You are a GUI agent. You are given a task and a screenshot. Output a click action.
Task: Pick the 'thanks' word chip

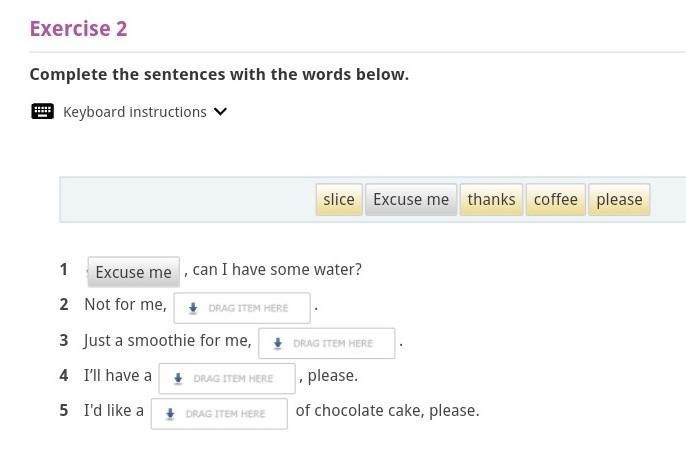click(x=491, y=199)
